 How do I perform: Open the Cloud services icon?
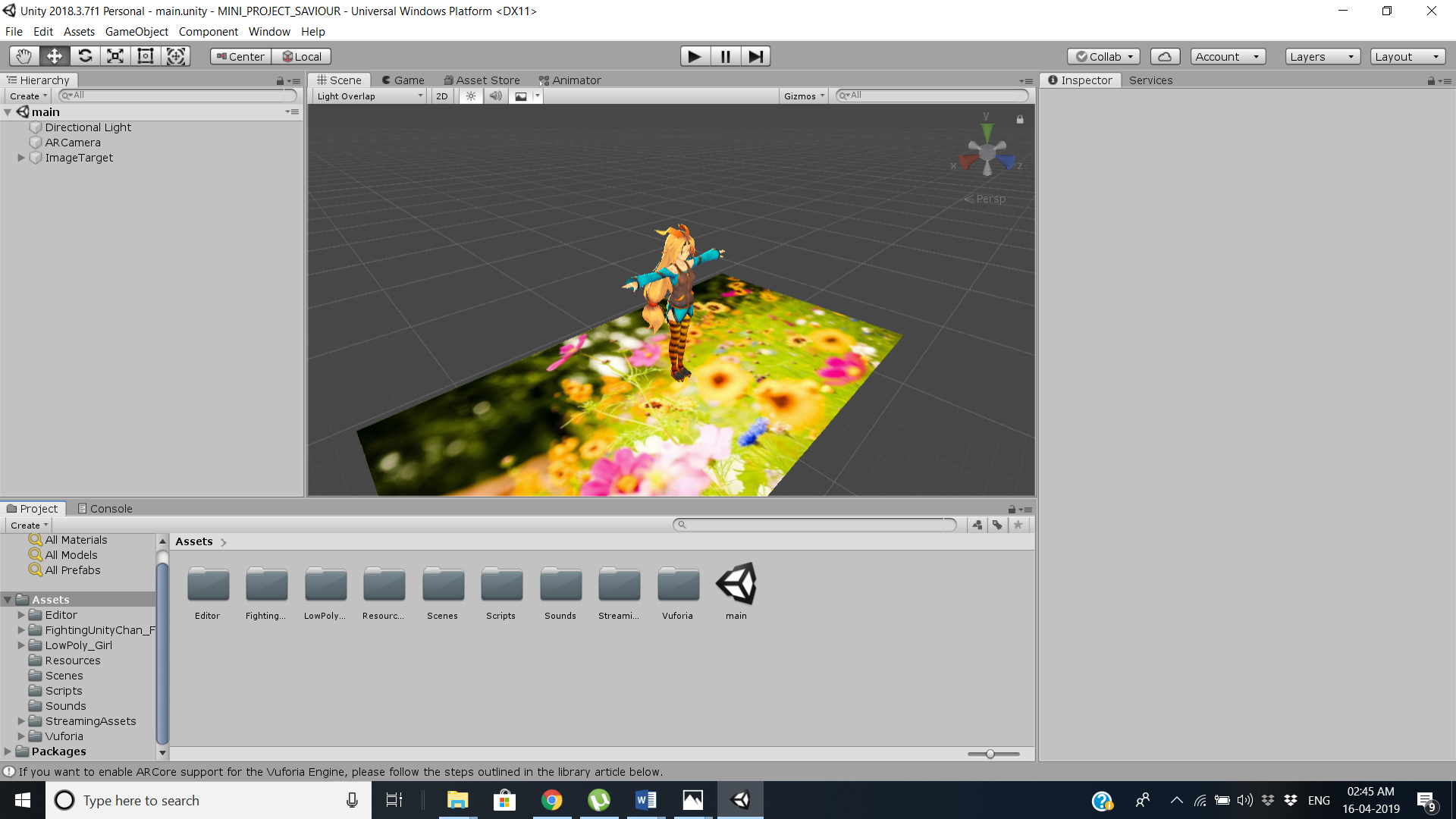pos(1165,56)
